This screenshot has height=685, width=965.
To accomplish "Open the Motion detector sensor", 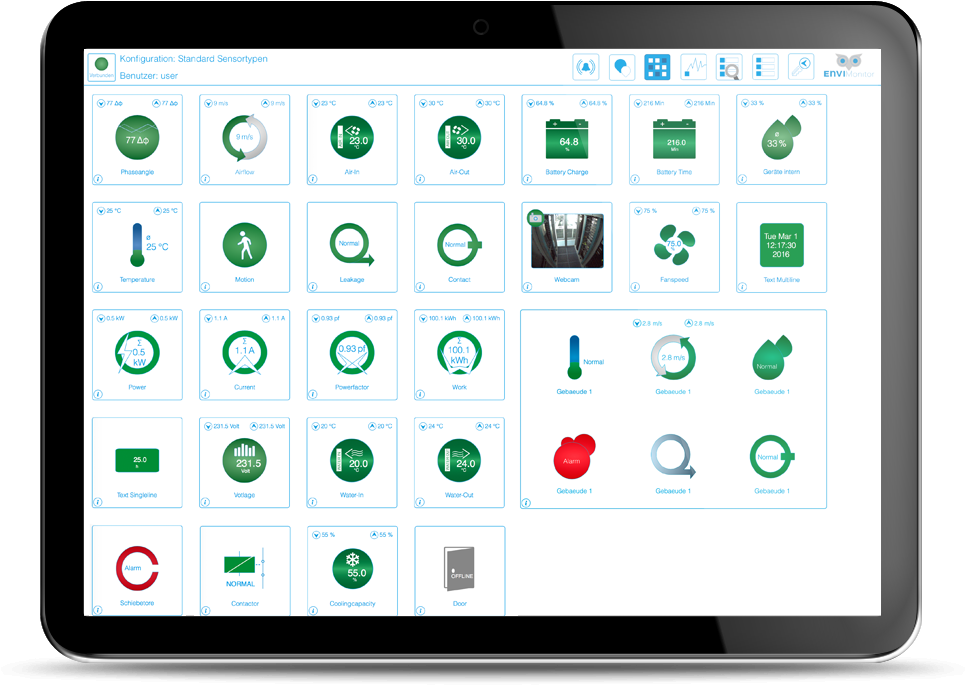I will [244, 245].
